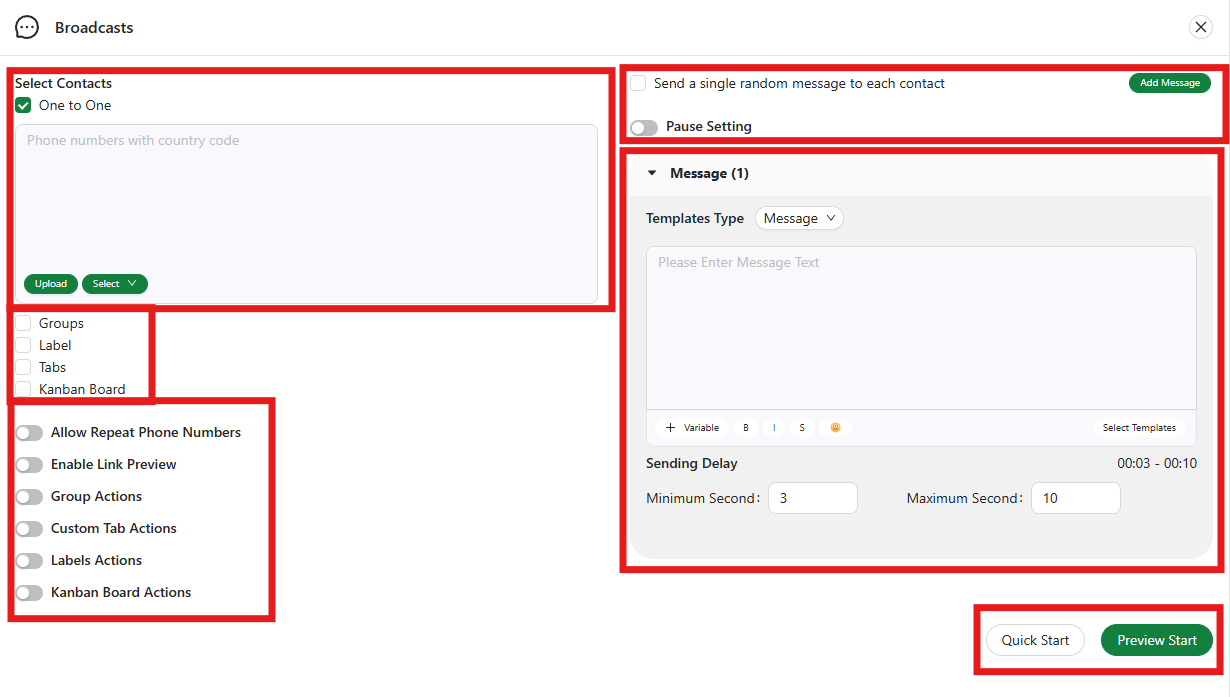Click the Minimum Second input field

[x=812, y=498]
